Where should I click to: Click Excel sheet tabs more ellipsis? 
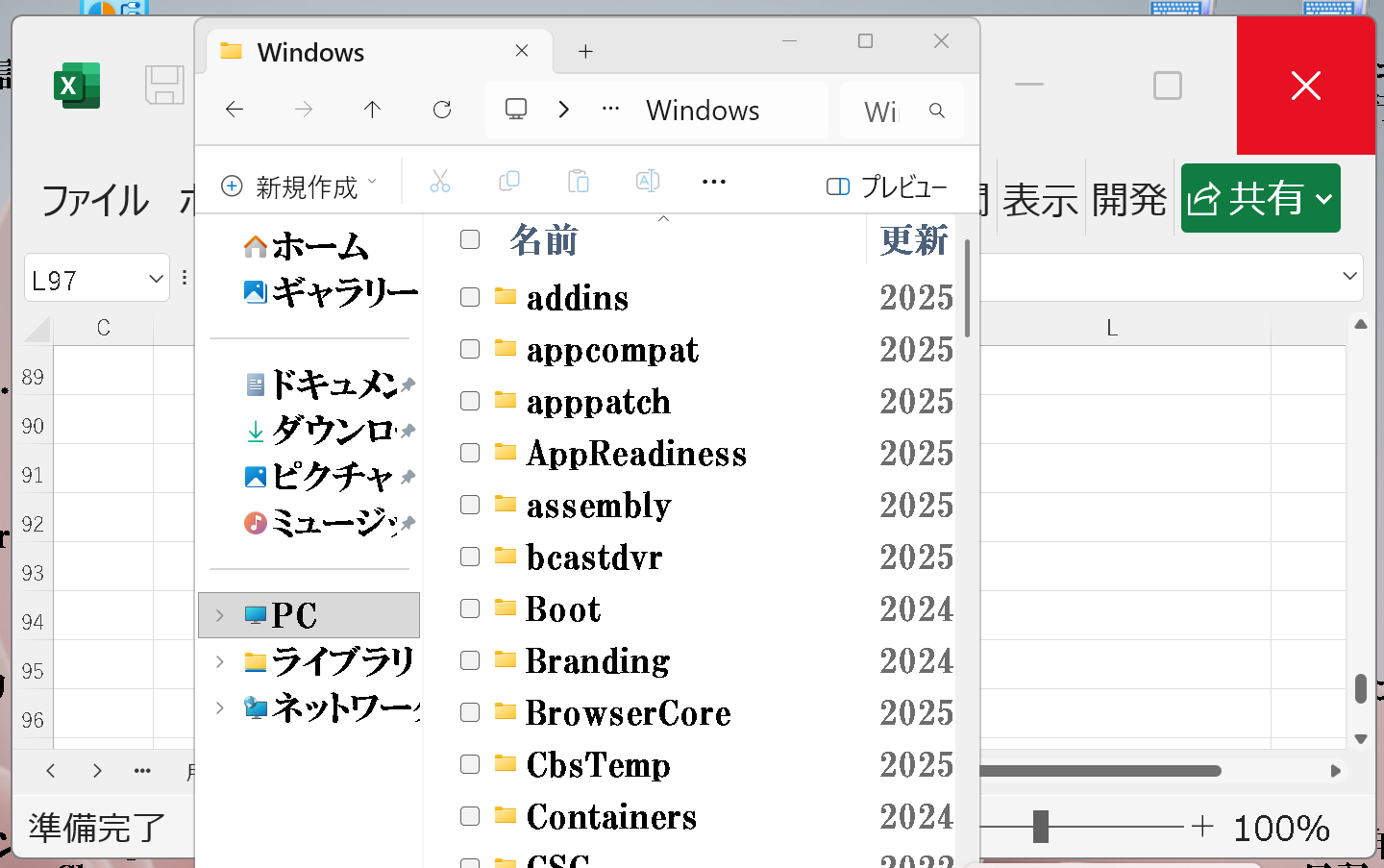click(x=142, y=771)
